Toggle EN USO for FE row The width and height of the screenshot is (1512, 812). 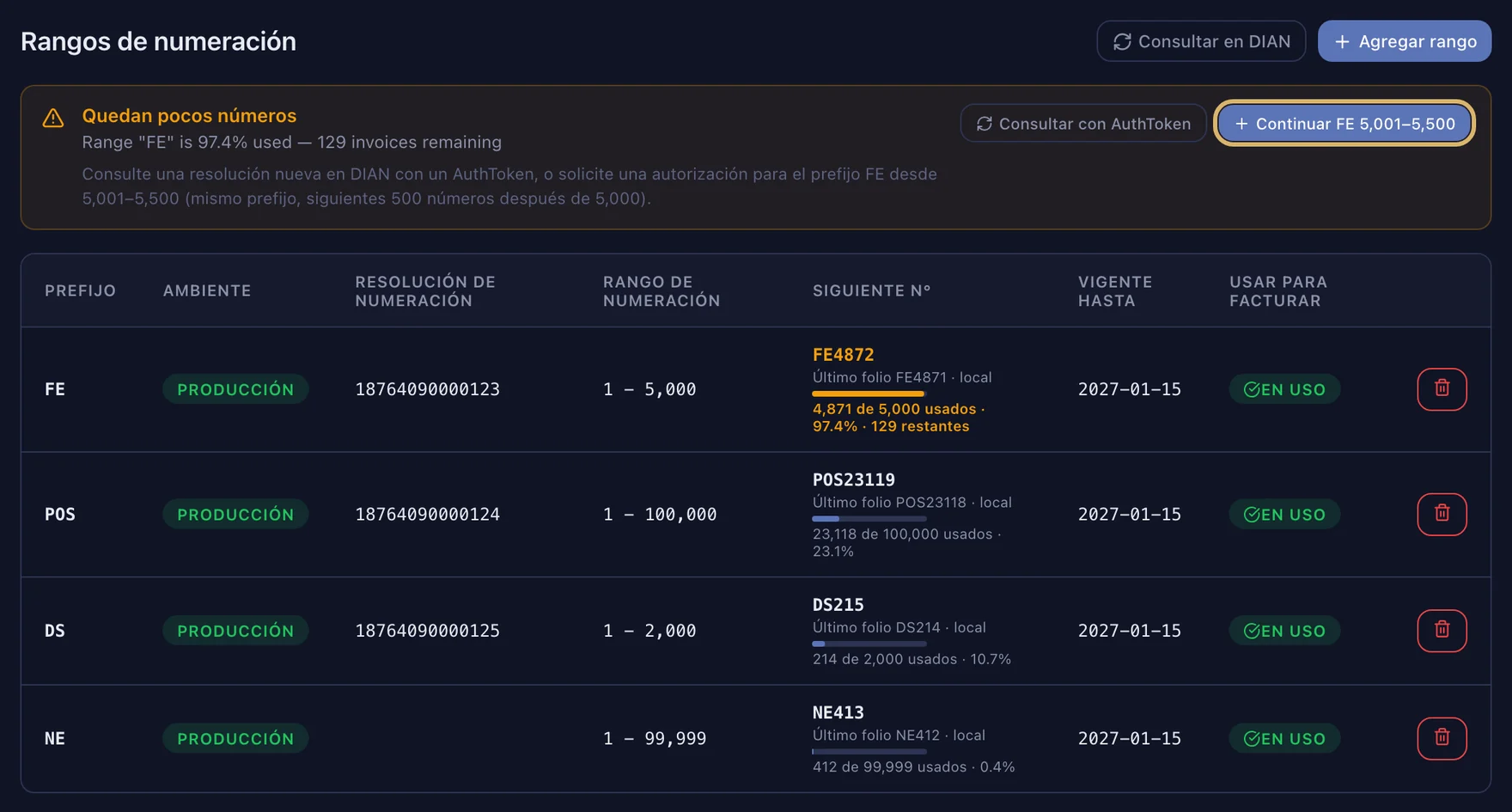pos(1284,389)
